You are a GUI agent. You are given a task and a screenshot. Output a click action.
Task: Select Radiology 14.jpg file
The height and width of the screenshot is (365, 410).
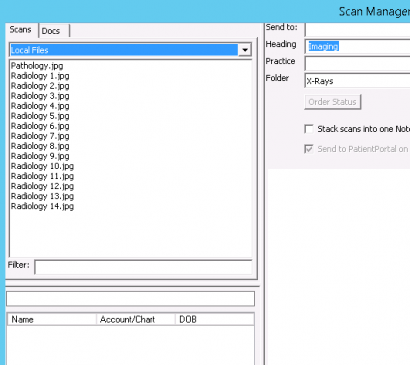42,206
